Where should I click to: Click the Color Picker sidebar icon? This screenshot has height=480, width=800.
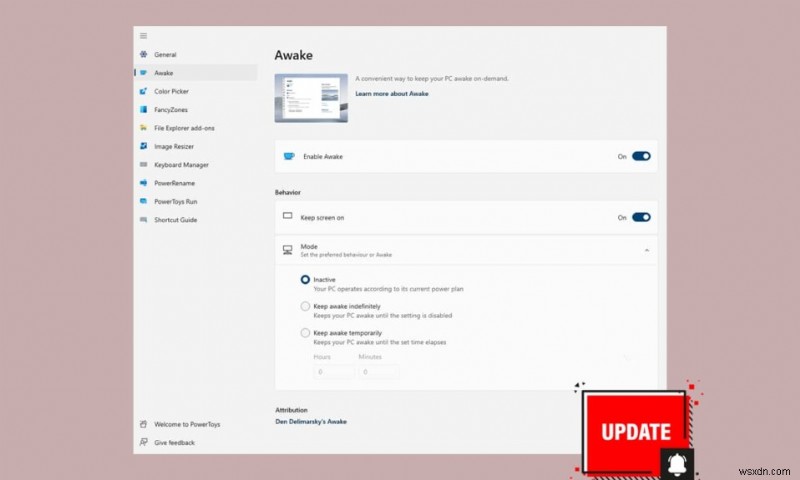click(143, 91)
